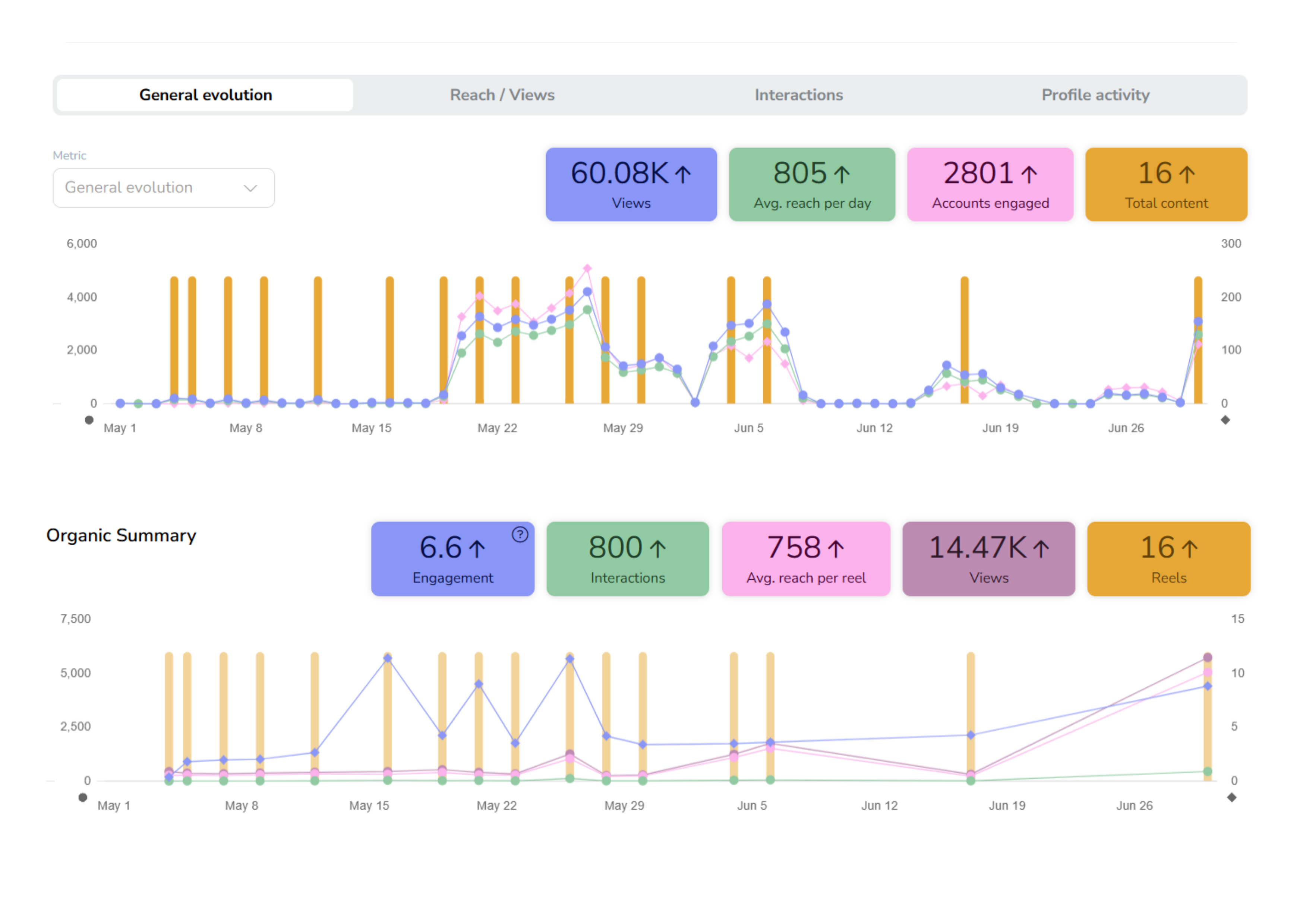Click the up arrow on 2801 Accounts engaged
Image resolution: width=1303 pixels, height=924 pixels.
[1029, 174]
